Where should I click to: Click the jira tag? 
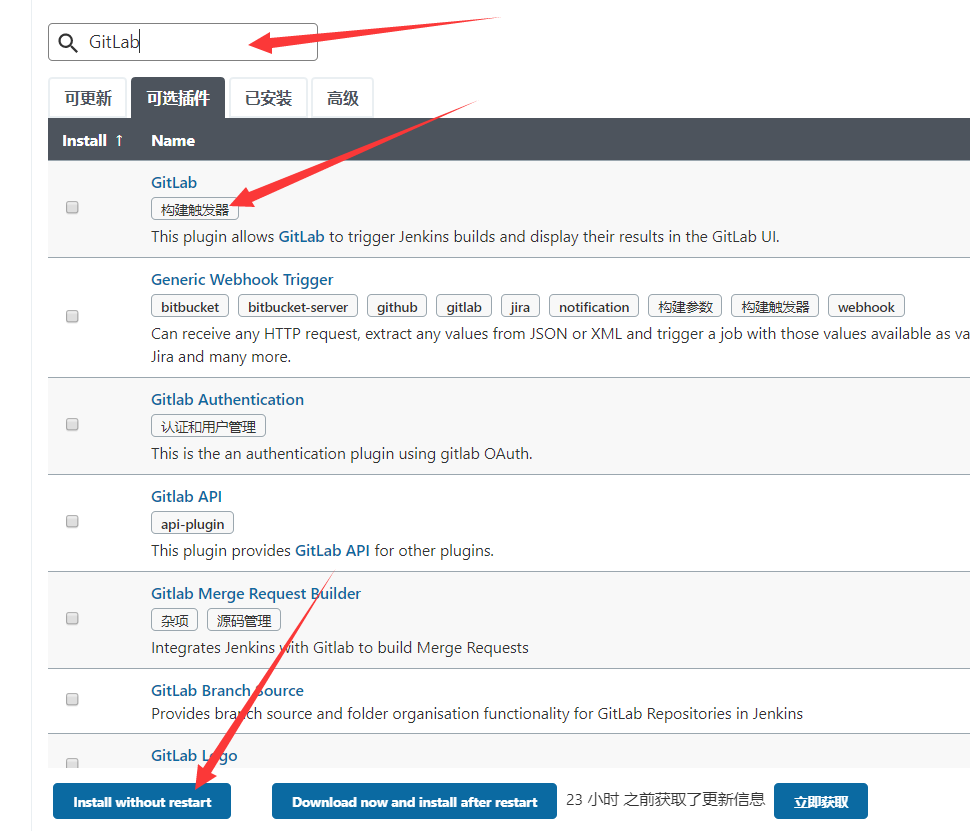pos(520,306)
